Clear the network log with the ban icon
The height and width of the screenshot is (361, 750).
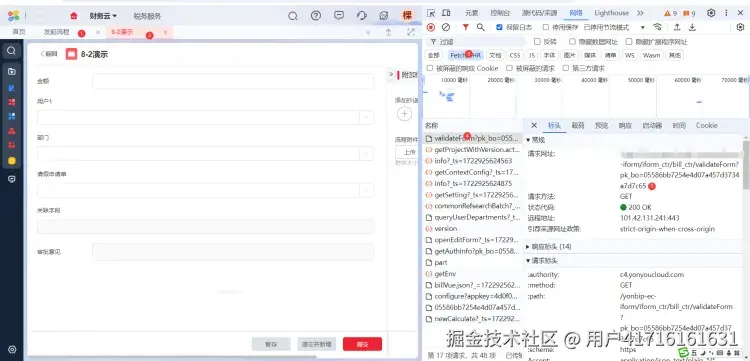(x=446, y=27)
